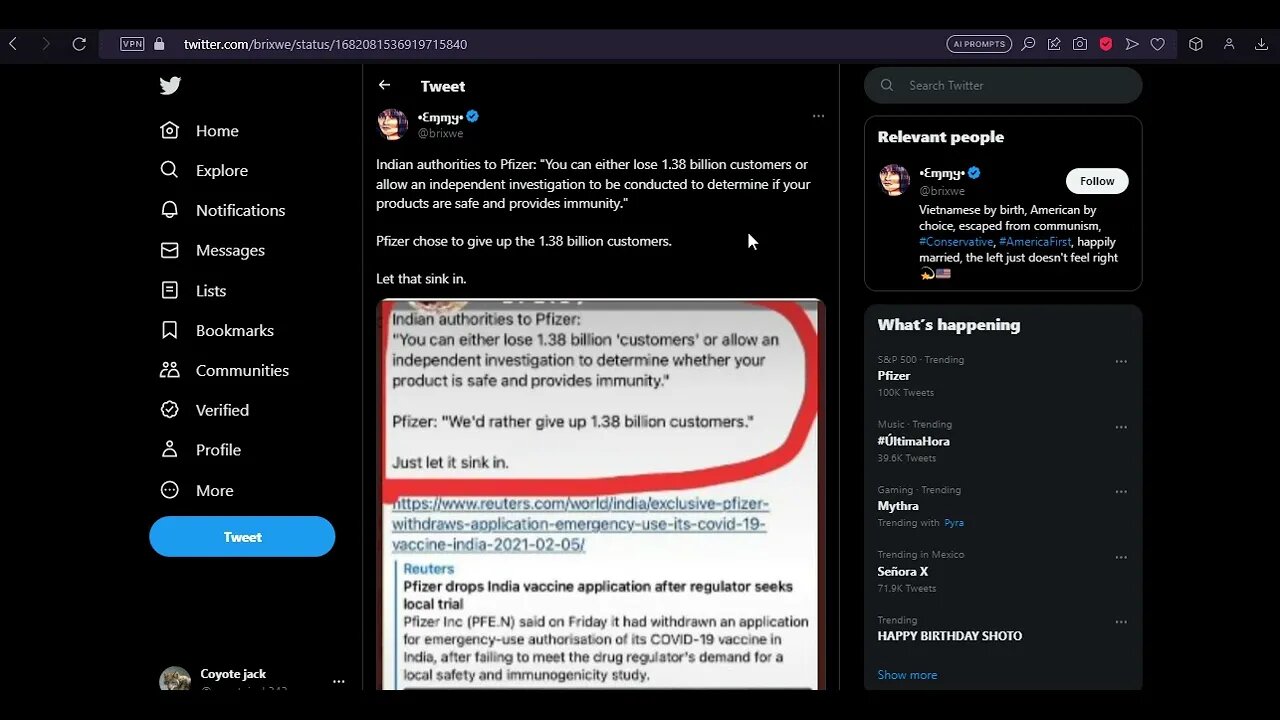Click the Verified badge icon in sidebar
This screenshot has height=720, width=1280.
pos(170,410)
